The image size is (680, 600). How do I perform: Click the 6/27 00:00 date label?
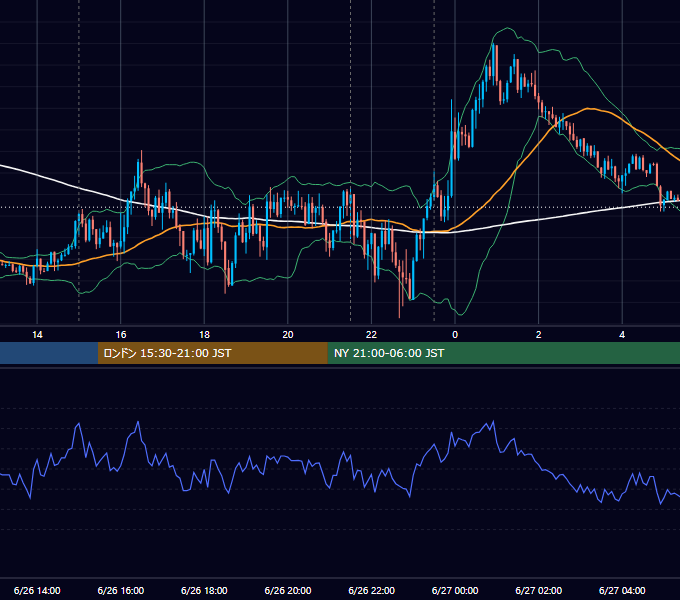(455, 590)
